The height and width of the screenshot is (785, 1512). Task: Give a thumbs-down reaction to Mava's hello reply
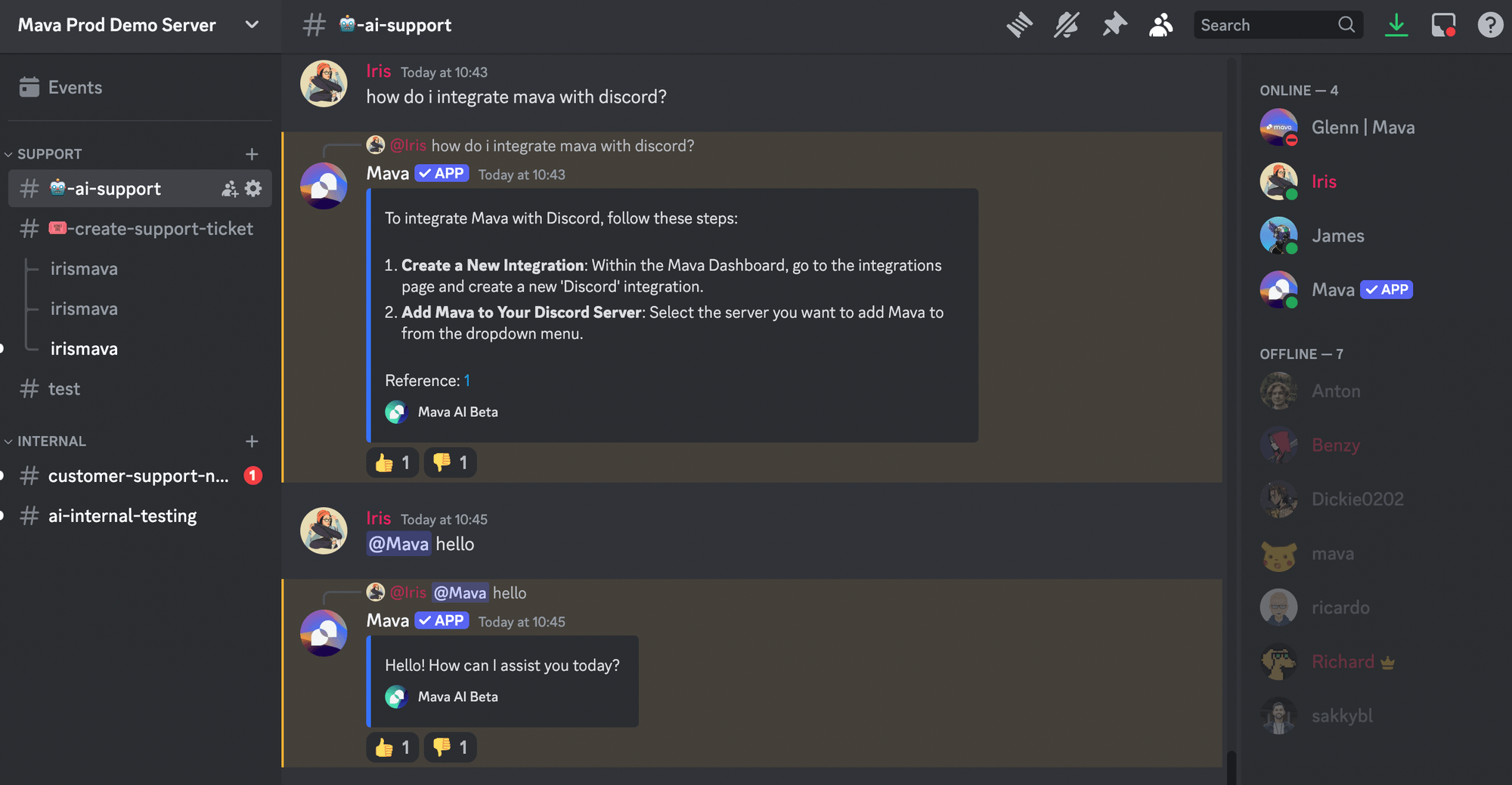coord(450,746)
